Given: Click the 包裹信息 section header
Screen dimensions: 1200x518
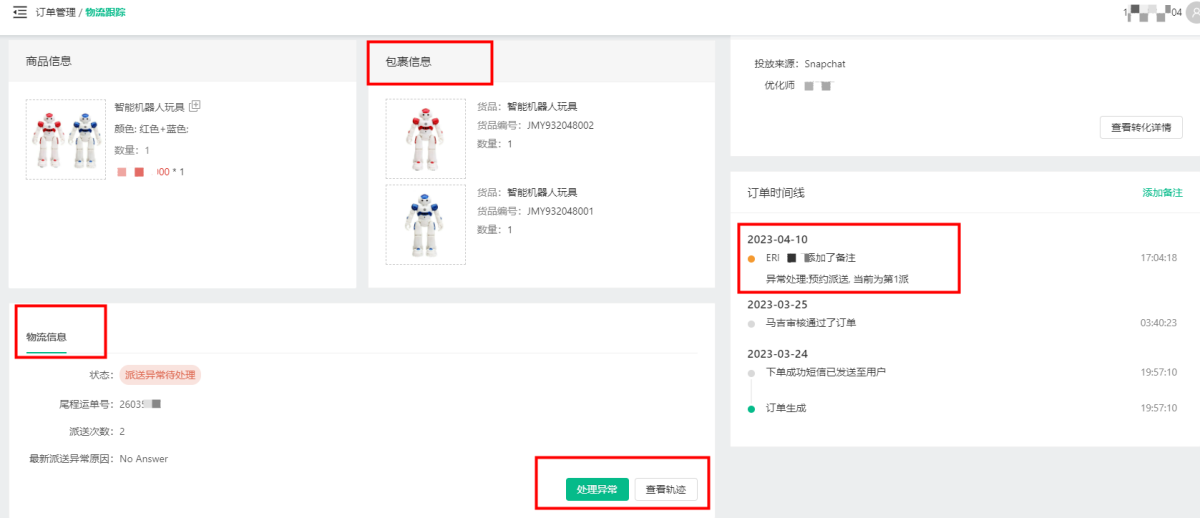Looking at the screenshot, I should point(409,62).
